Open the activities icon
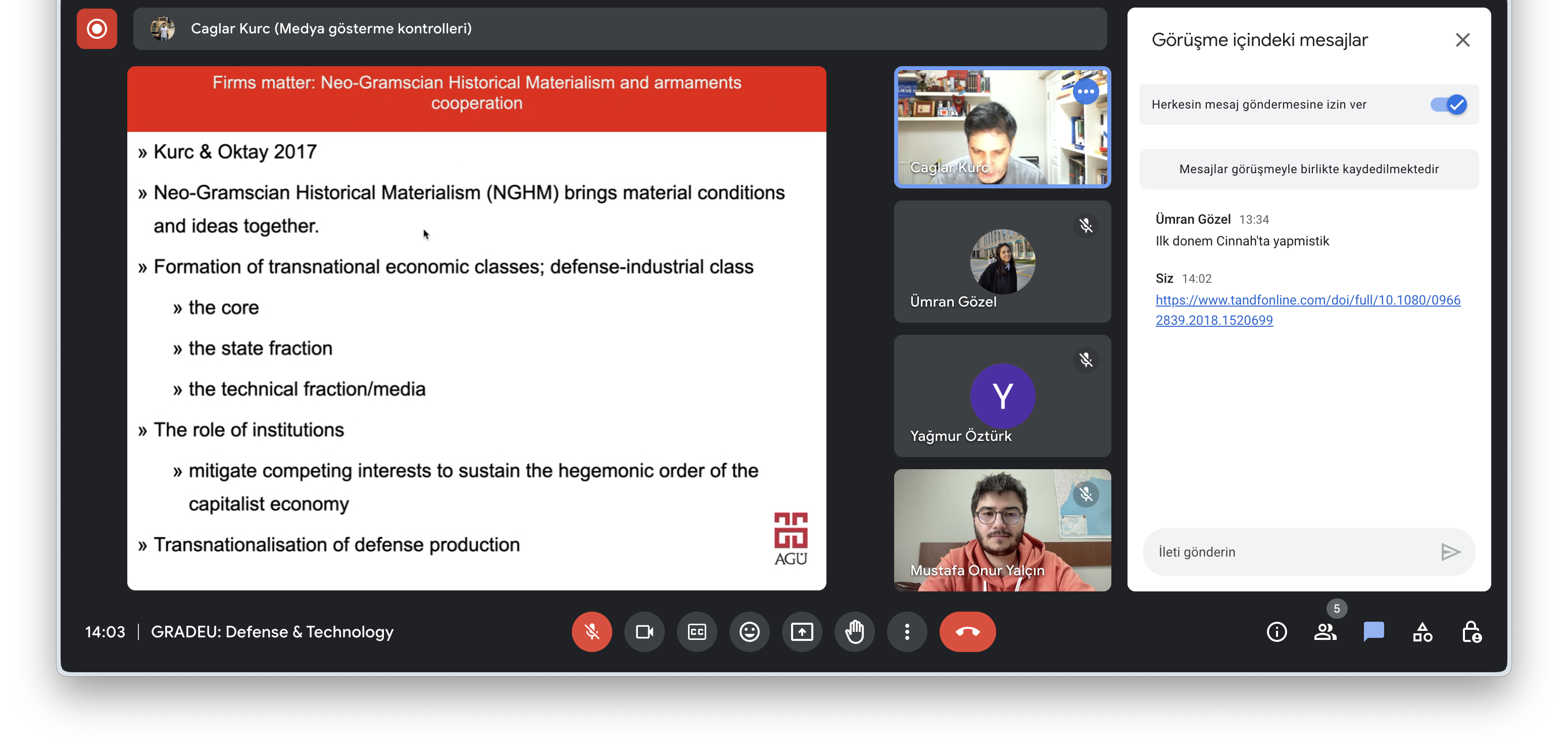The image size is (1568, 750). (x=1423, y=632)
